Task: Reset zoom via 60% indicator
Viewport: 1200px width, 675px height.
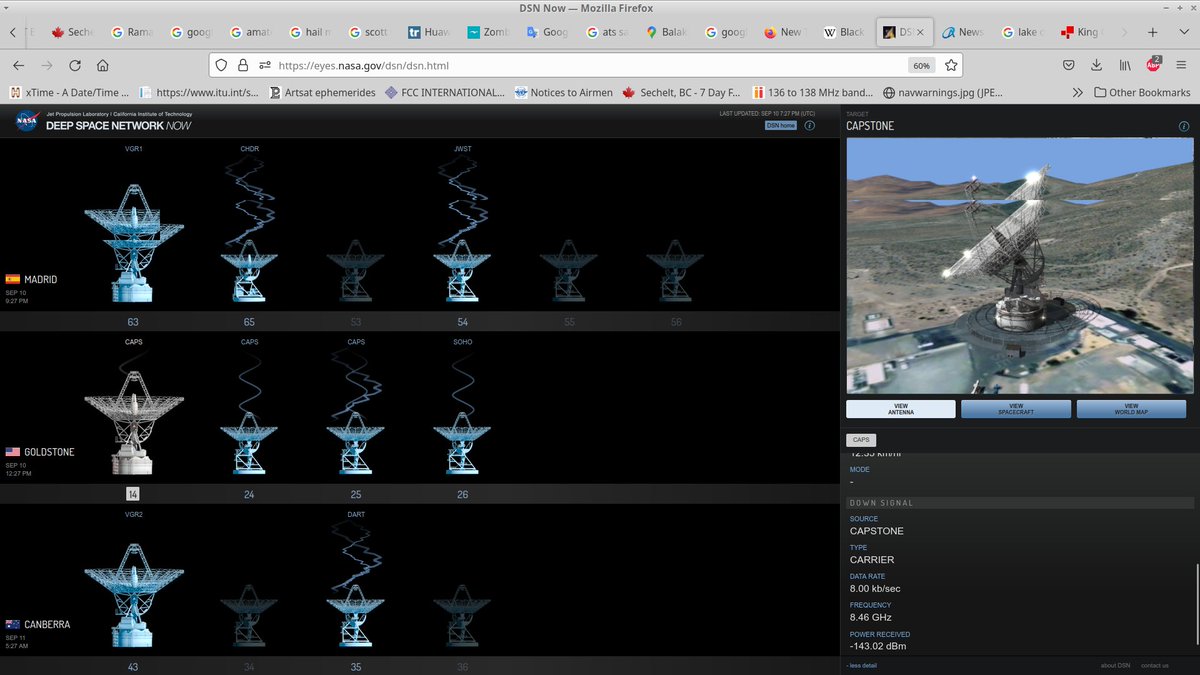Action: click(x=920, y=65)
